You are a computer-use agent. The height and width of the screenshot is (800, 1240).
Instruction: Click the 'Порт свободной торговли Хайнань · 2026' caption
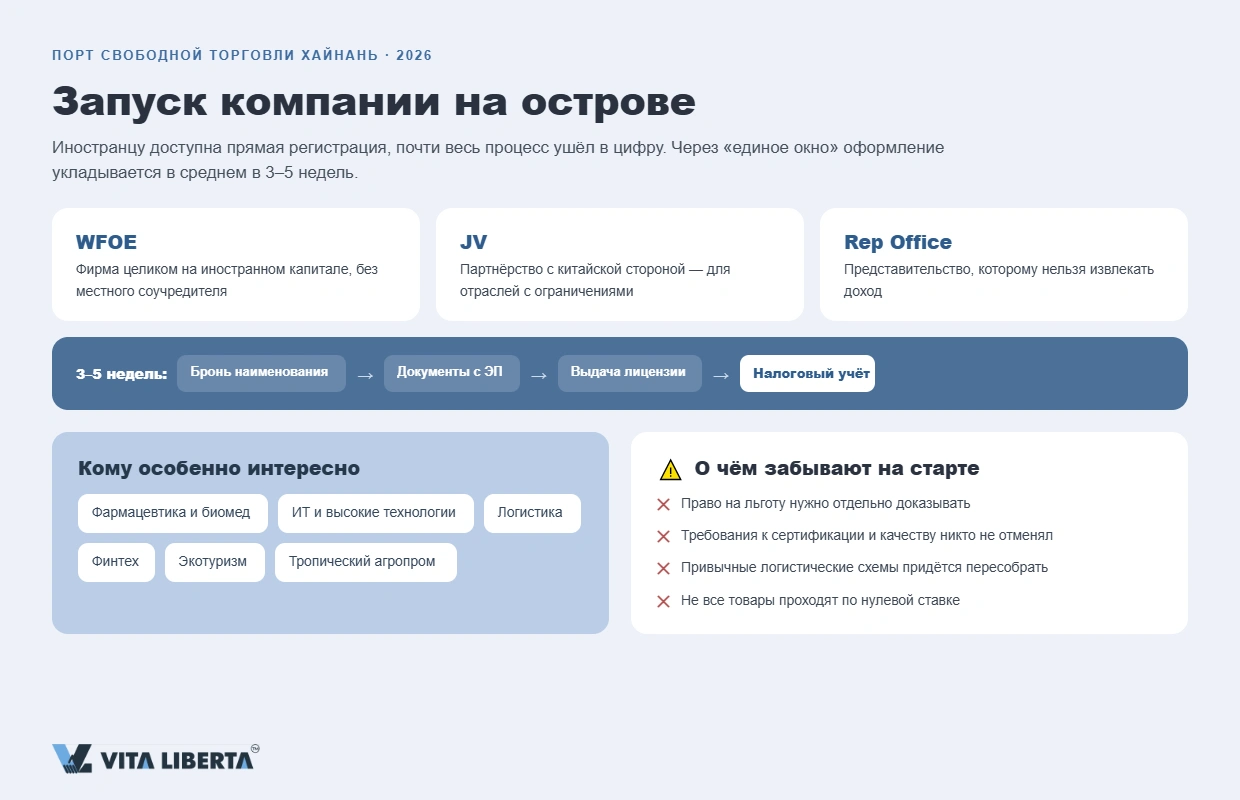coord(242,55)
